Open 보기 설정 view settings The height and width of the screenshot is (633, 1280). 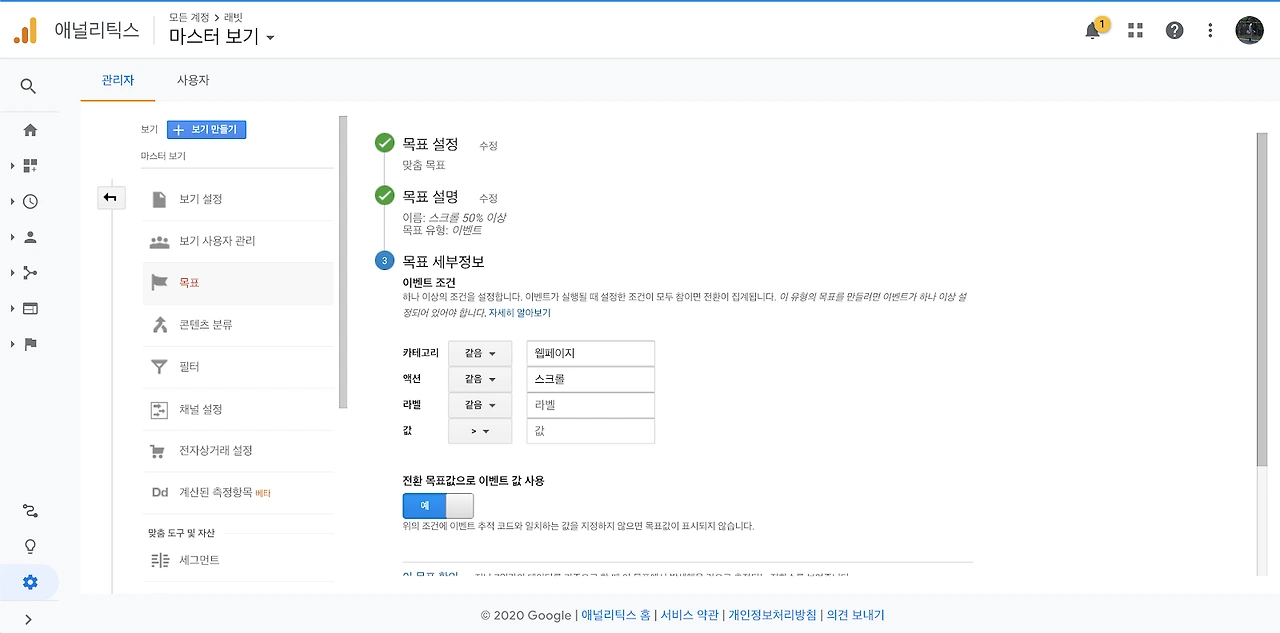238,199
